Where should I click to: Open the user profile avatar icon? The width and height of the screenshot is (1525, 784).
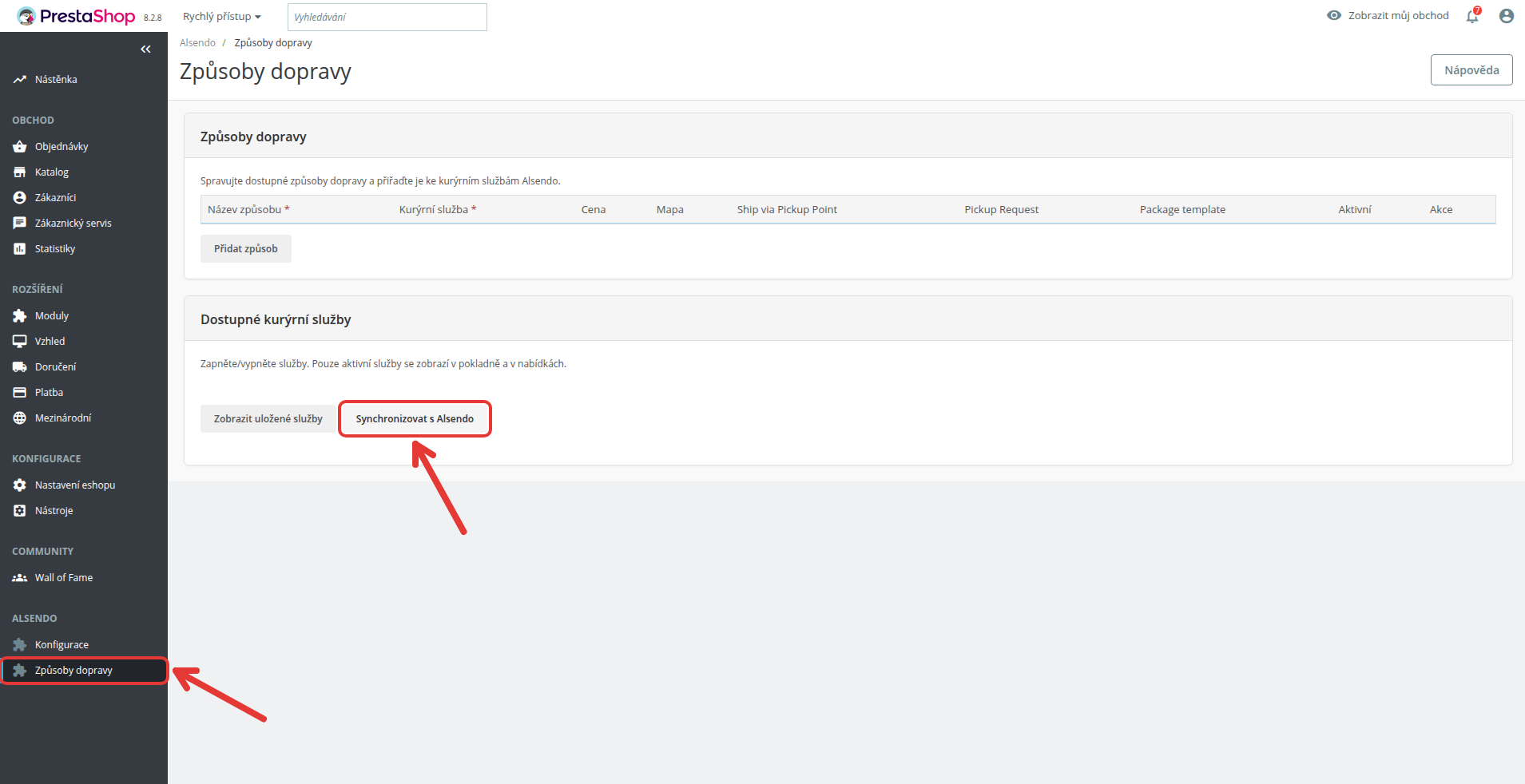click(1507, 16)
